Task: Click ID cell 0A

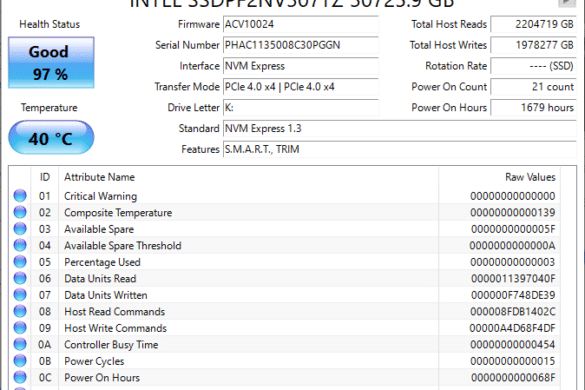Action: [44, 344]
